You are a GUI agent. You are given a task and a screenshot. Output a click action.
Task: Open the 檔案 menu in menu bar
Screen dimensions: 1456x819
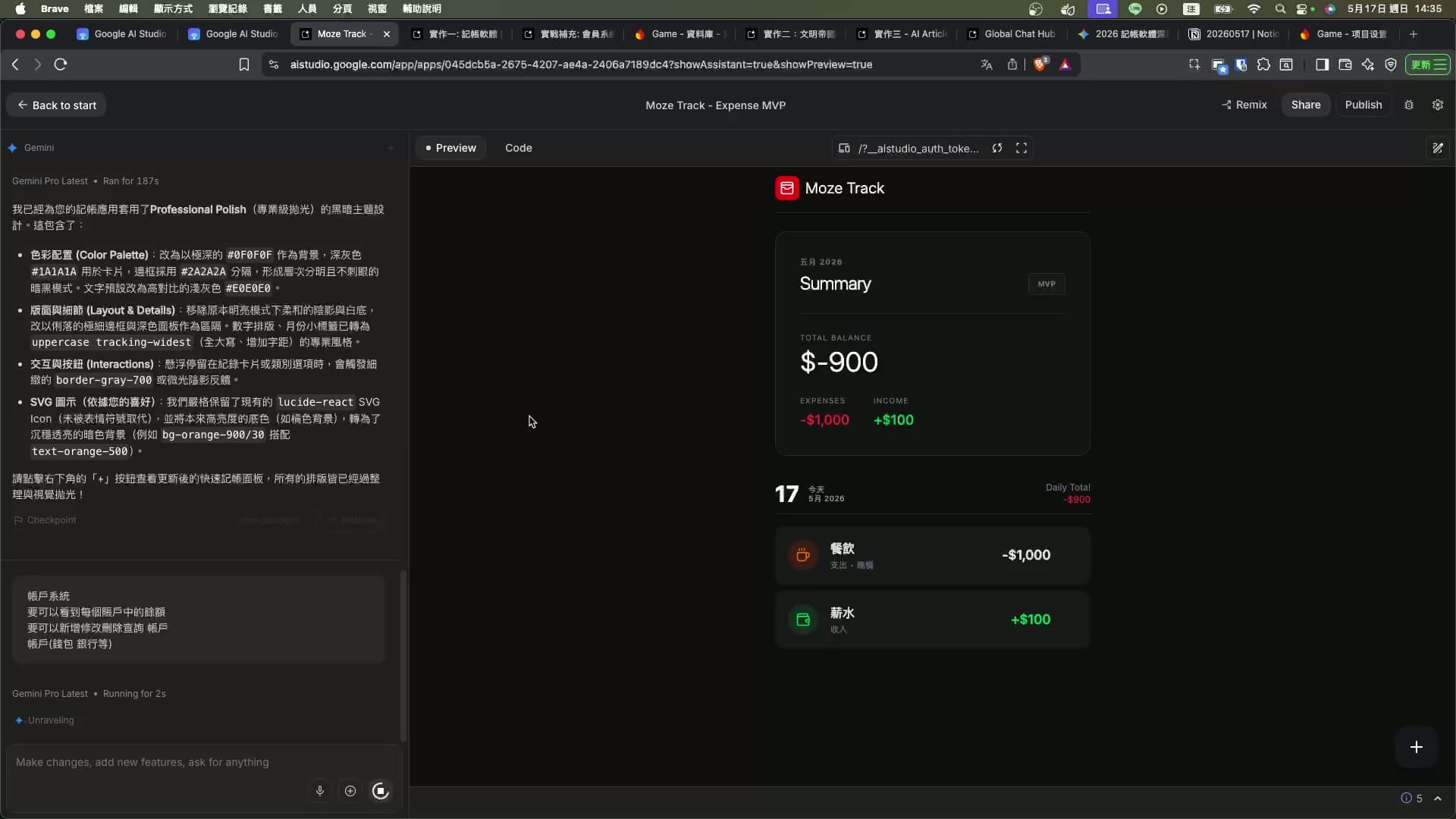point(93,9)
